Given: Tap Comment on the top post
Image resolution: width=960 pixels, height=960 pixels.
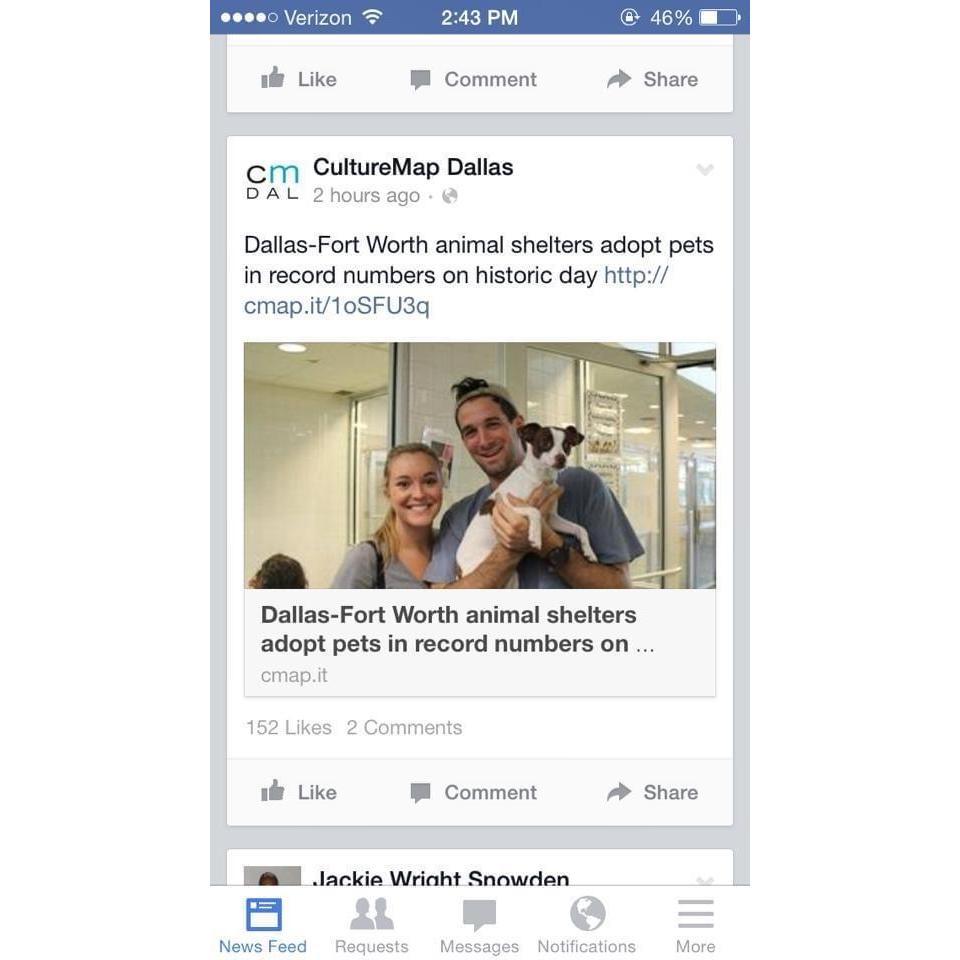Looking at the screenshot, I should (473, 79).
